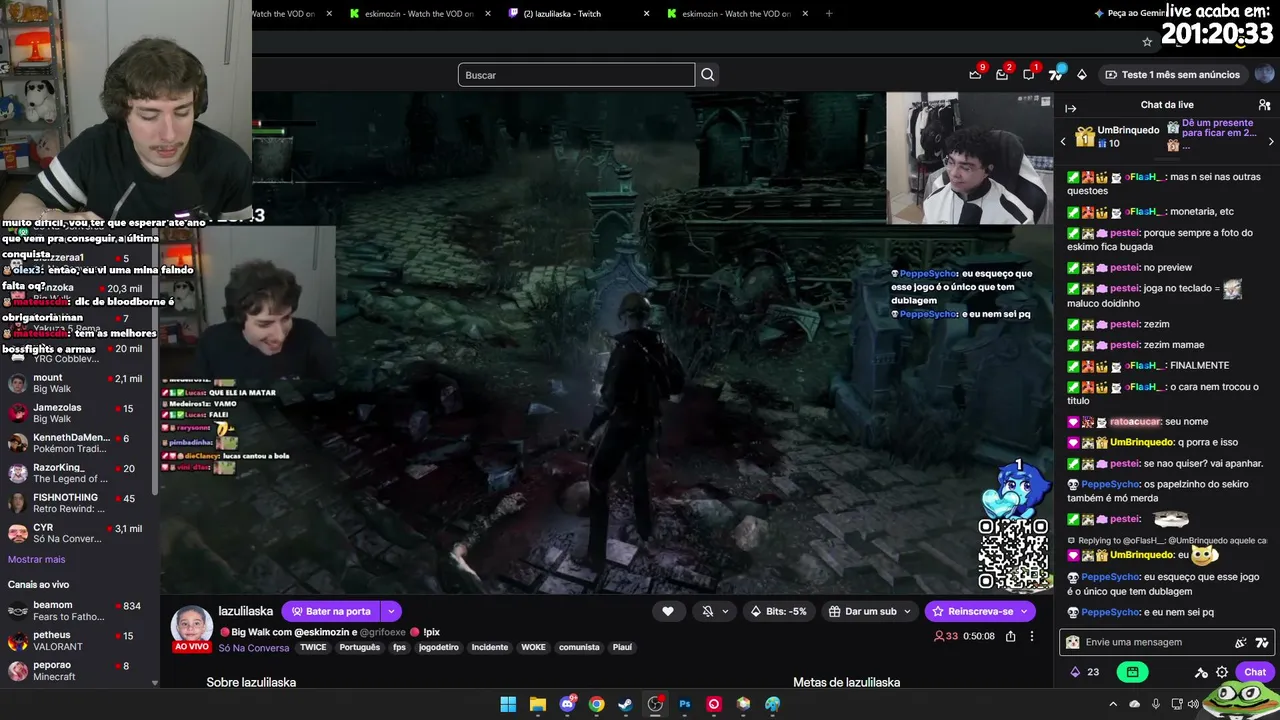
Task: Open the Twitch inbox notifications
Action: pos(1002,74)
